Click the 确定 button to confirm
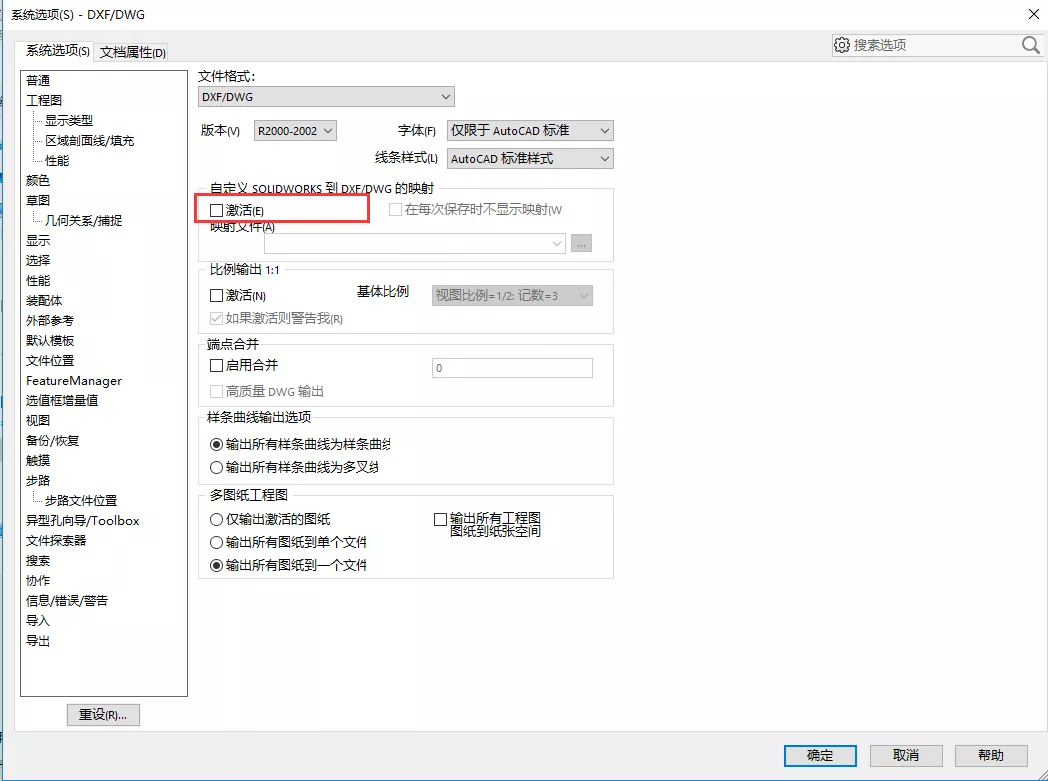The height and width of the screenshot is (781, 1048). click(819, 756)
